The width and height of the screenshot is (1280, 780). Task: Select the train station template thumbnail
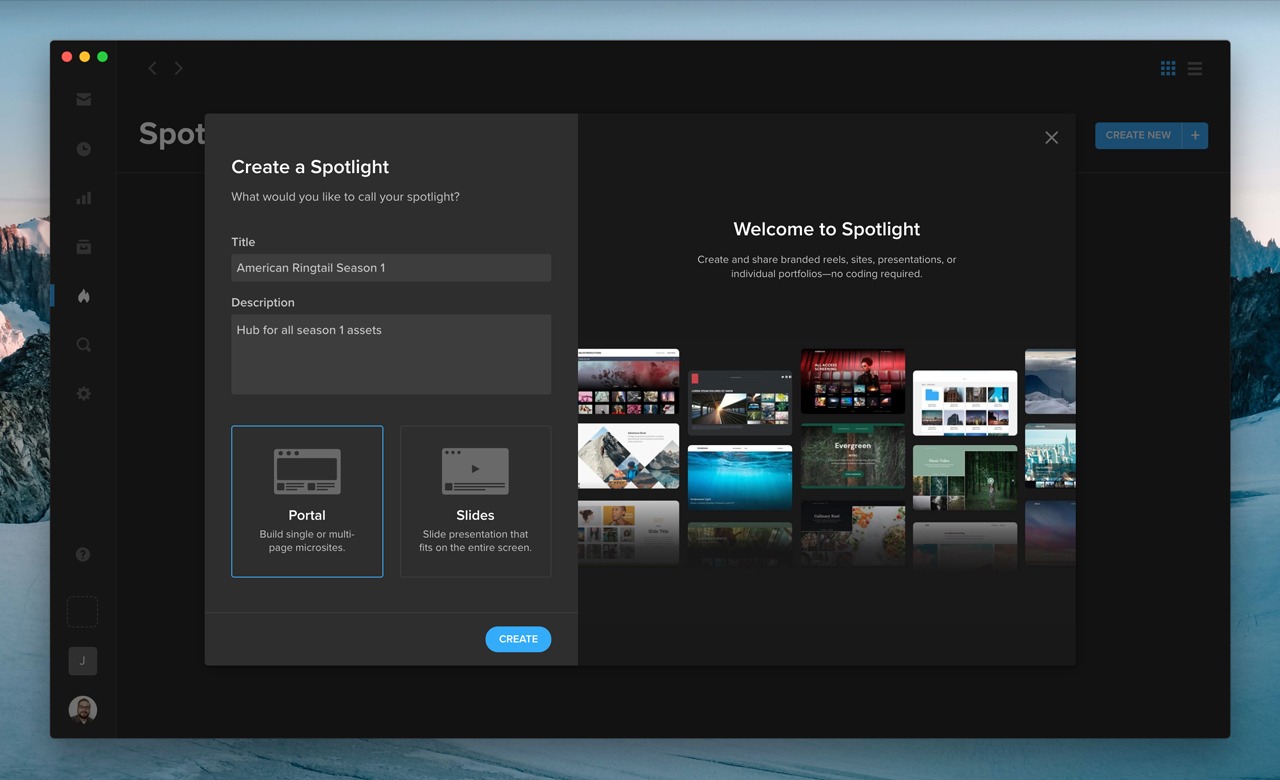pyautogui.click(x=740, y=403)
